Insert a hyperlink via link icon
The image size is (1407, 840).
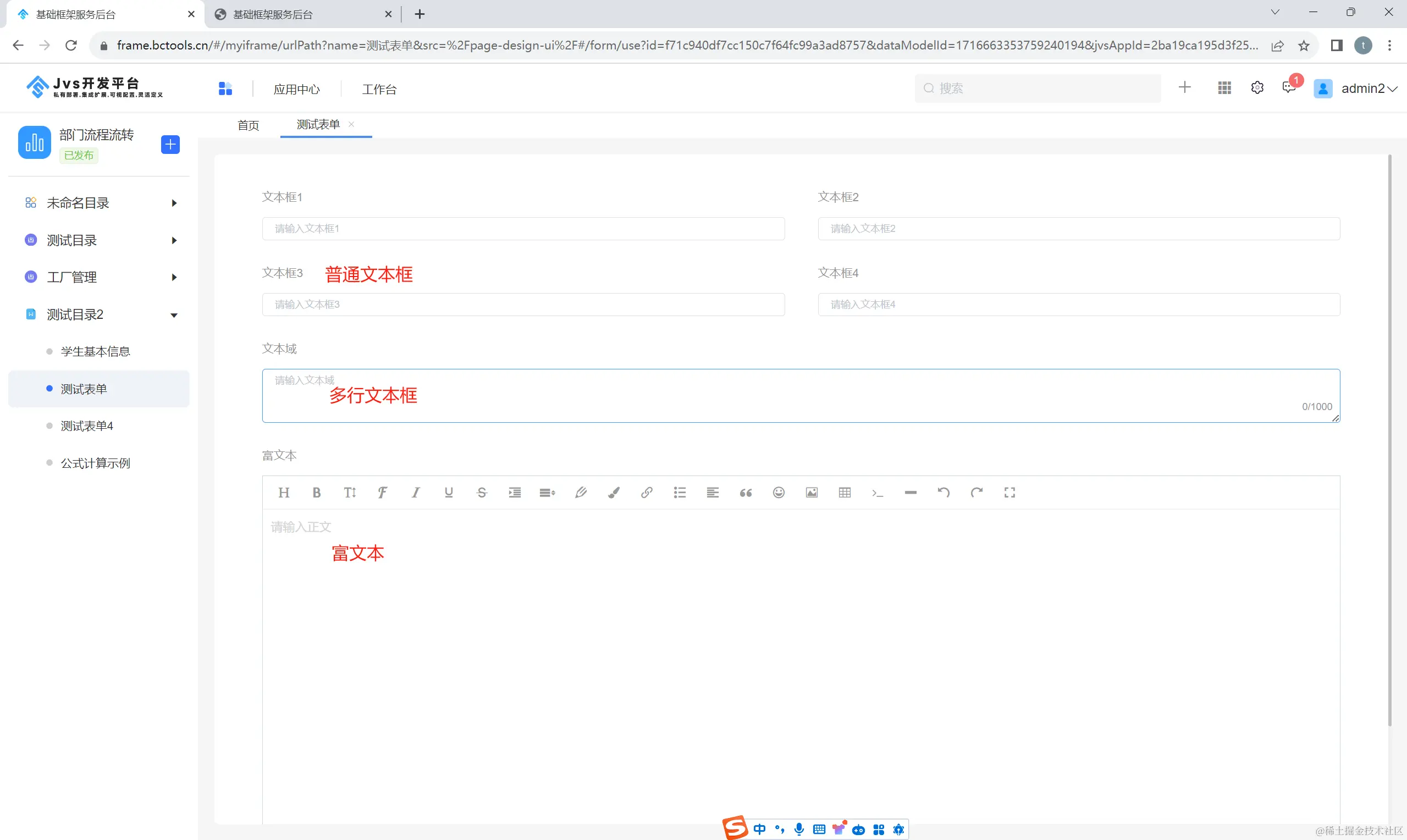(647, 493)
